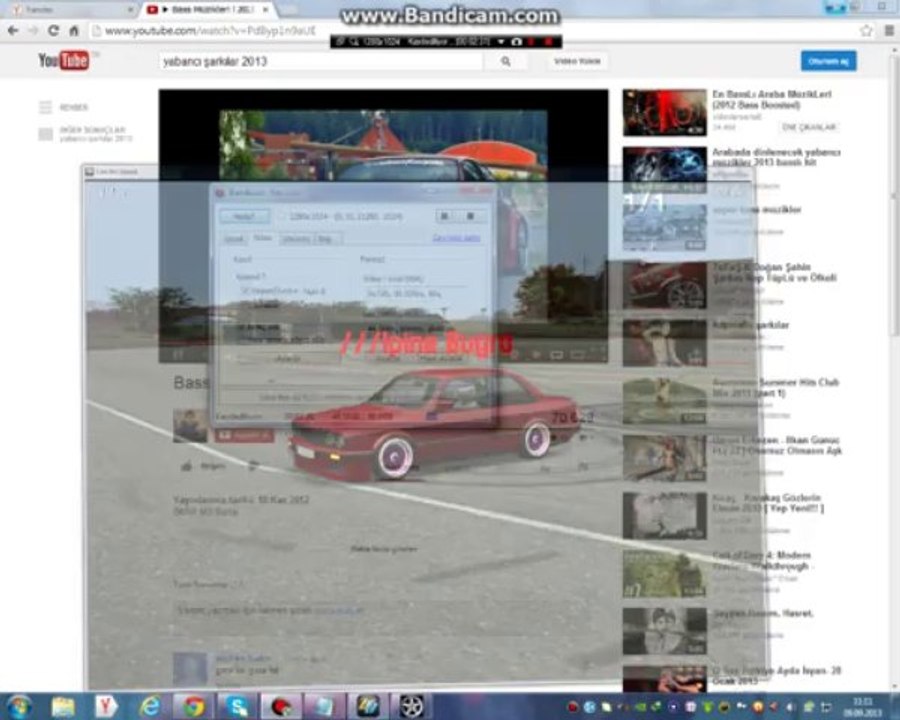Click stop button in Bandicam settings window

470,216
